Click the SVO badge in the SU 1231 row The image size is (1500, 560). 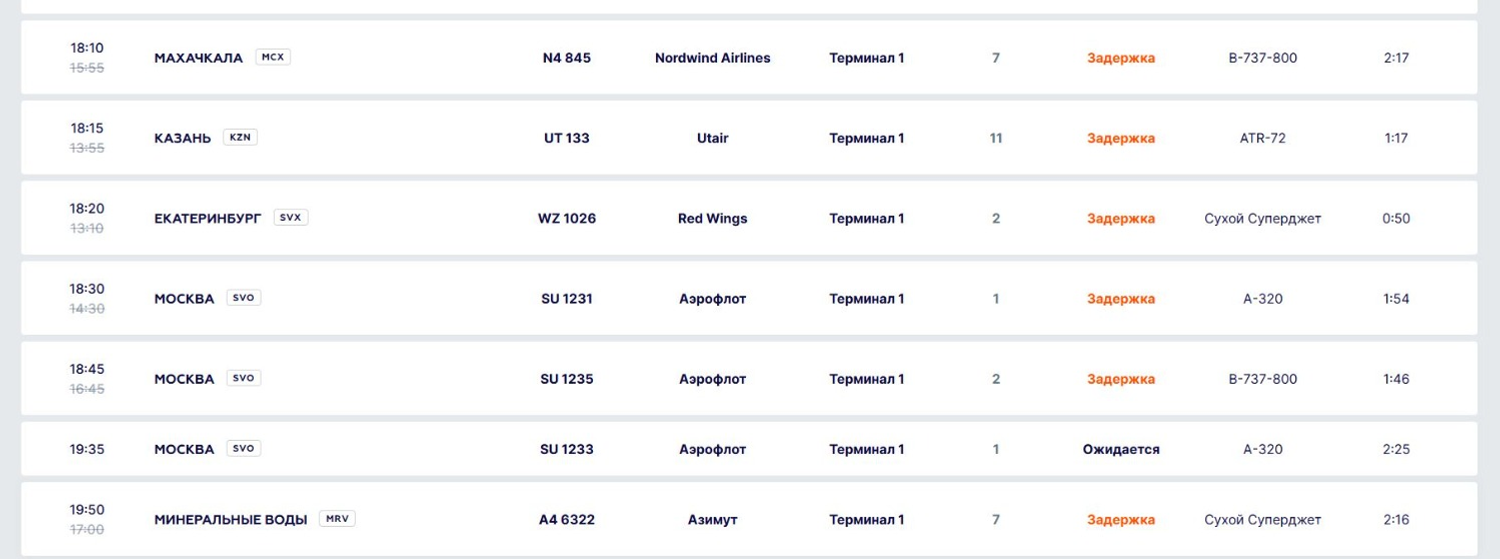(x=243, y=298)
